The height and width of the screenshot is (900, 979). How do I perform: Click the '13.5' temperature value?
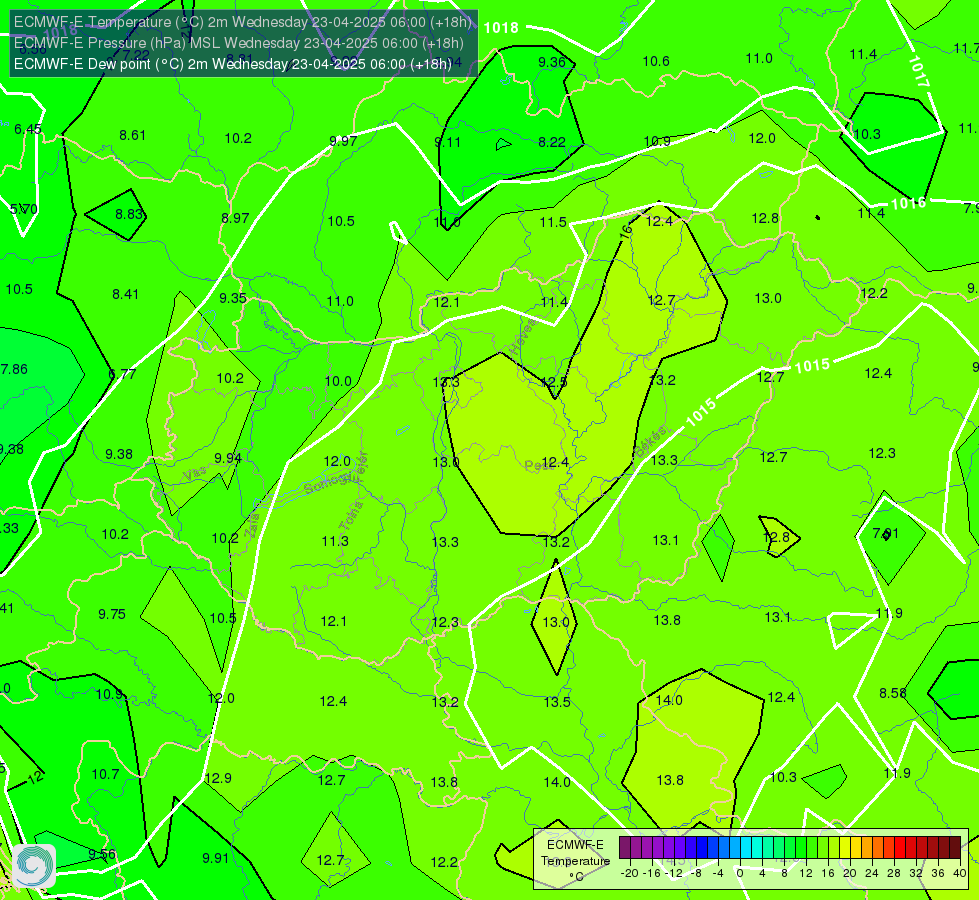pos(557,703)
